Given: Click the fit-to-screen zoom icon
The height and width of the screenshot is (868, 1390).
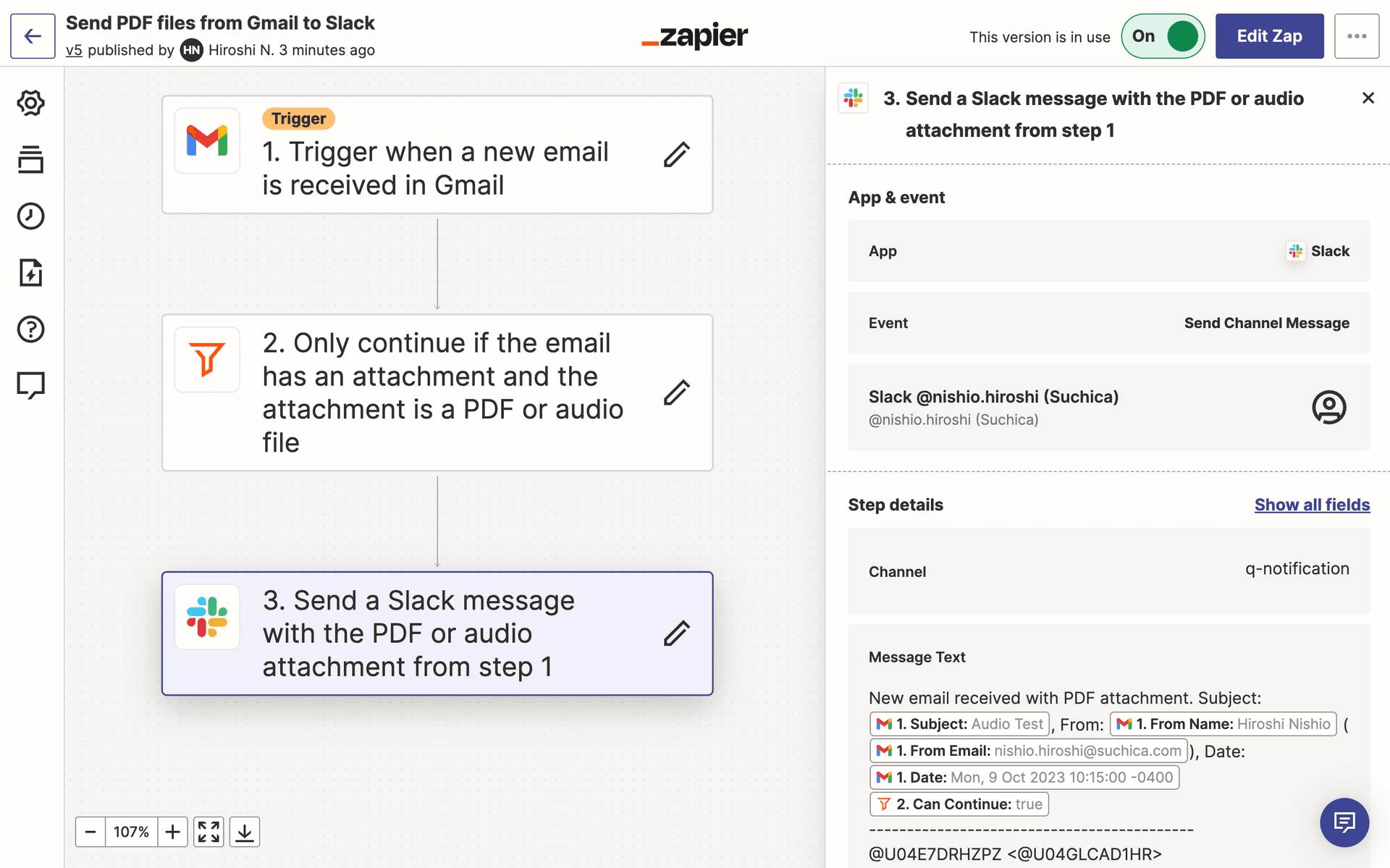Looking at the screenshot, I should coord(208,831).
